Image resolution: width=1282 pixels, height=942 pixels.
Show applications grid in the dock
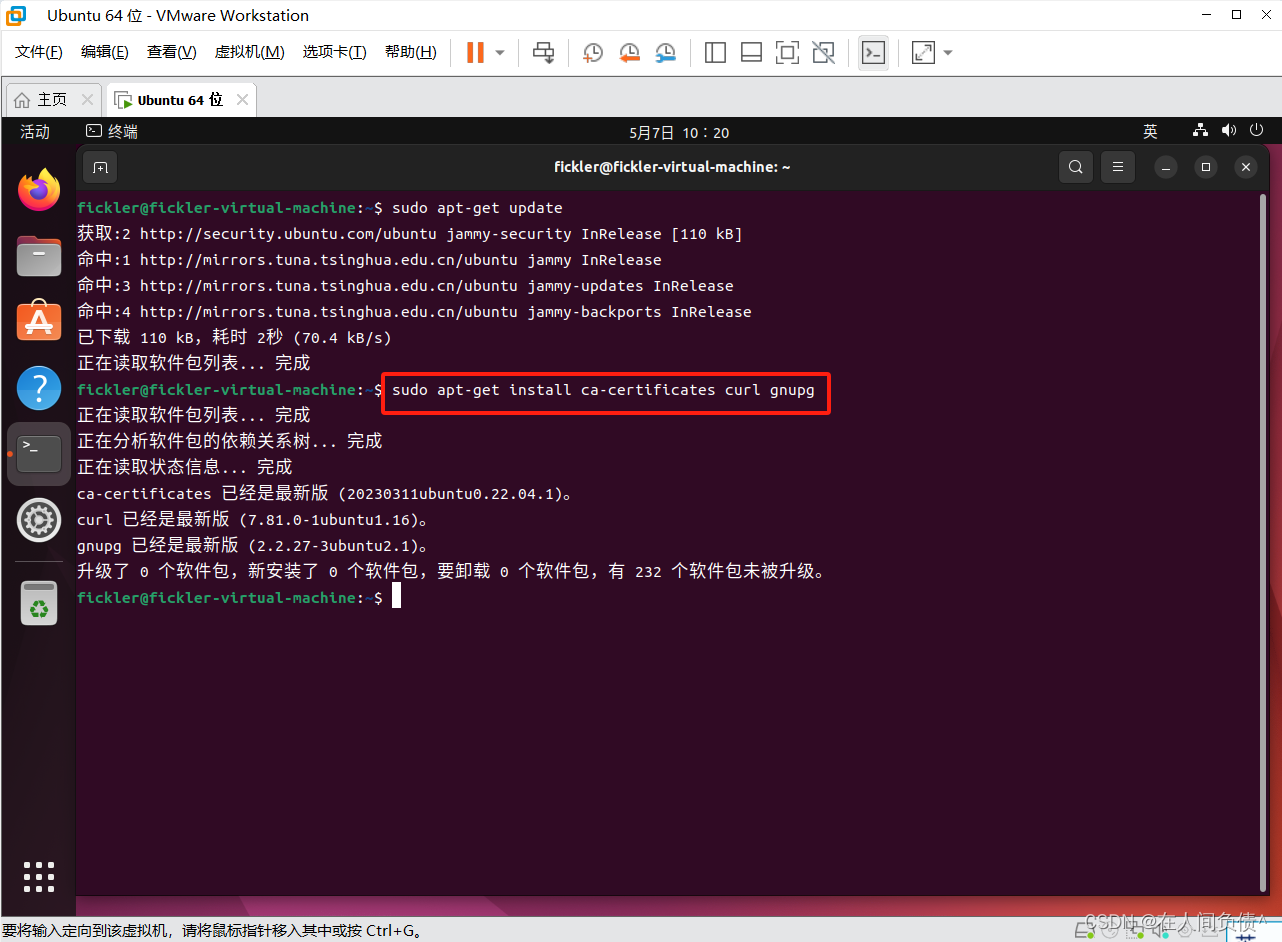[x=39, y=876]
